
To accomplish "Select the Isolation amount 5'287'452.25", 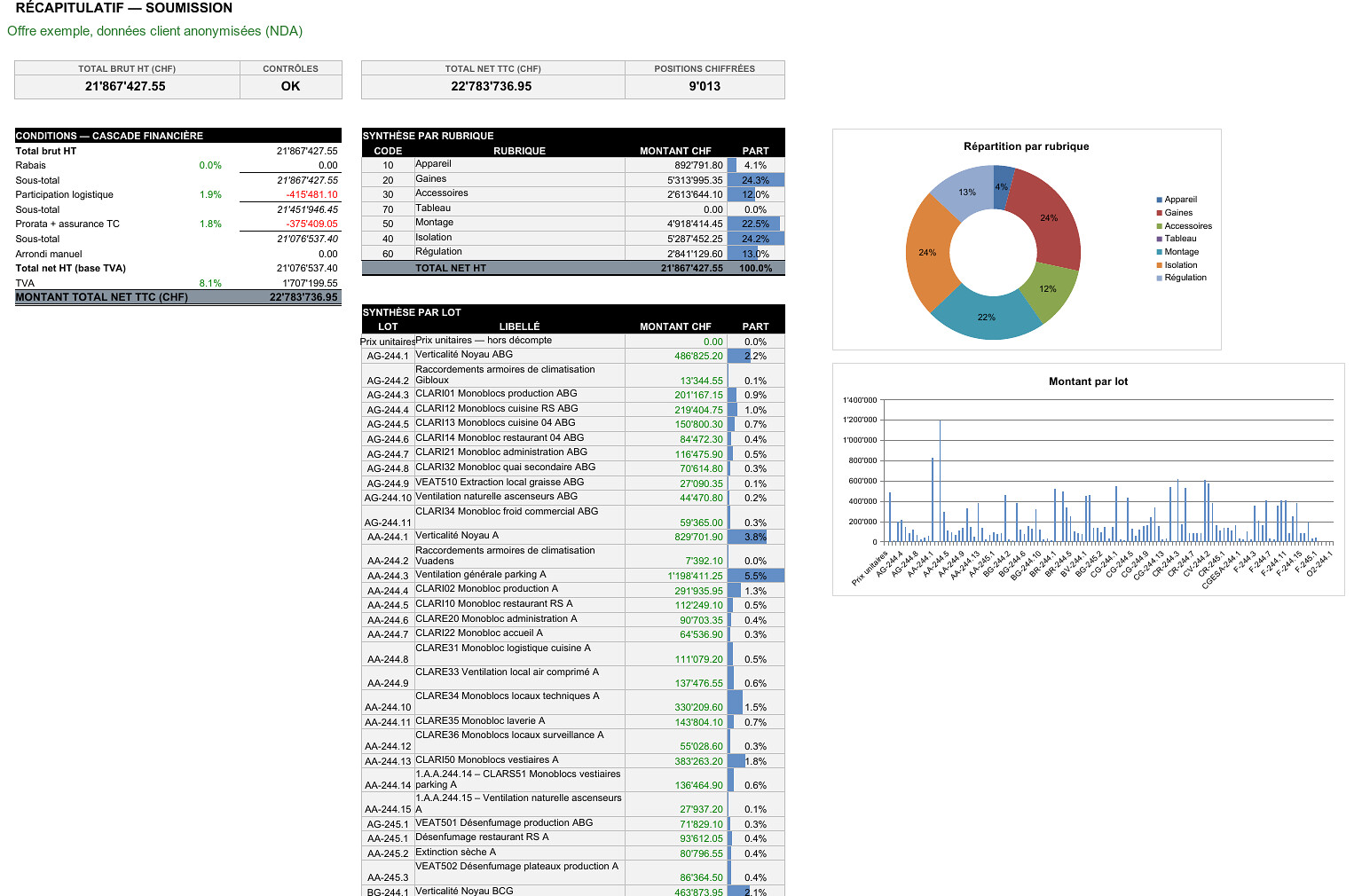I will (695, 239).
